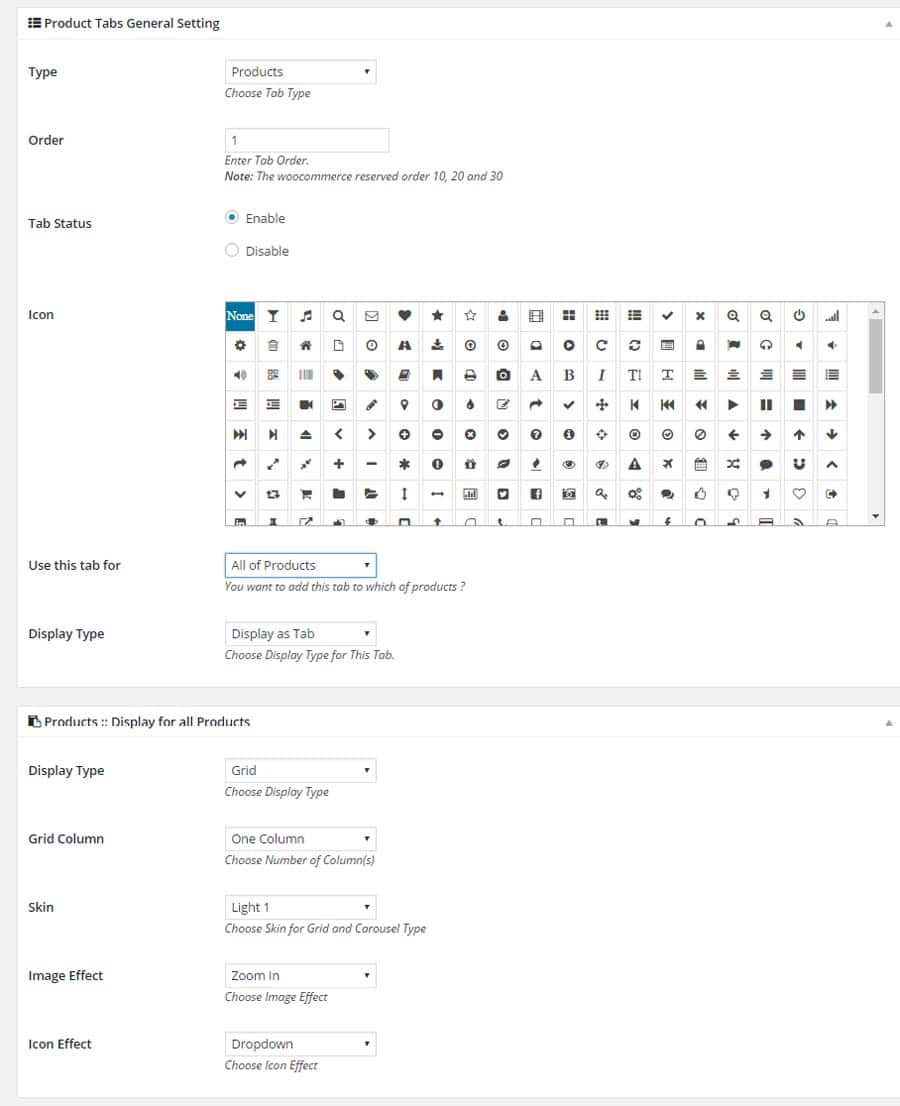
Task: Open the Use this tab for dropdown
Action: point(300,565)
